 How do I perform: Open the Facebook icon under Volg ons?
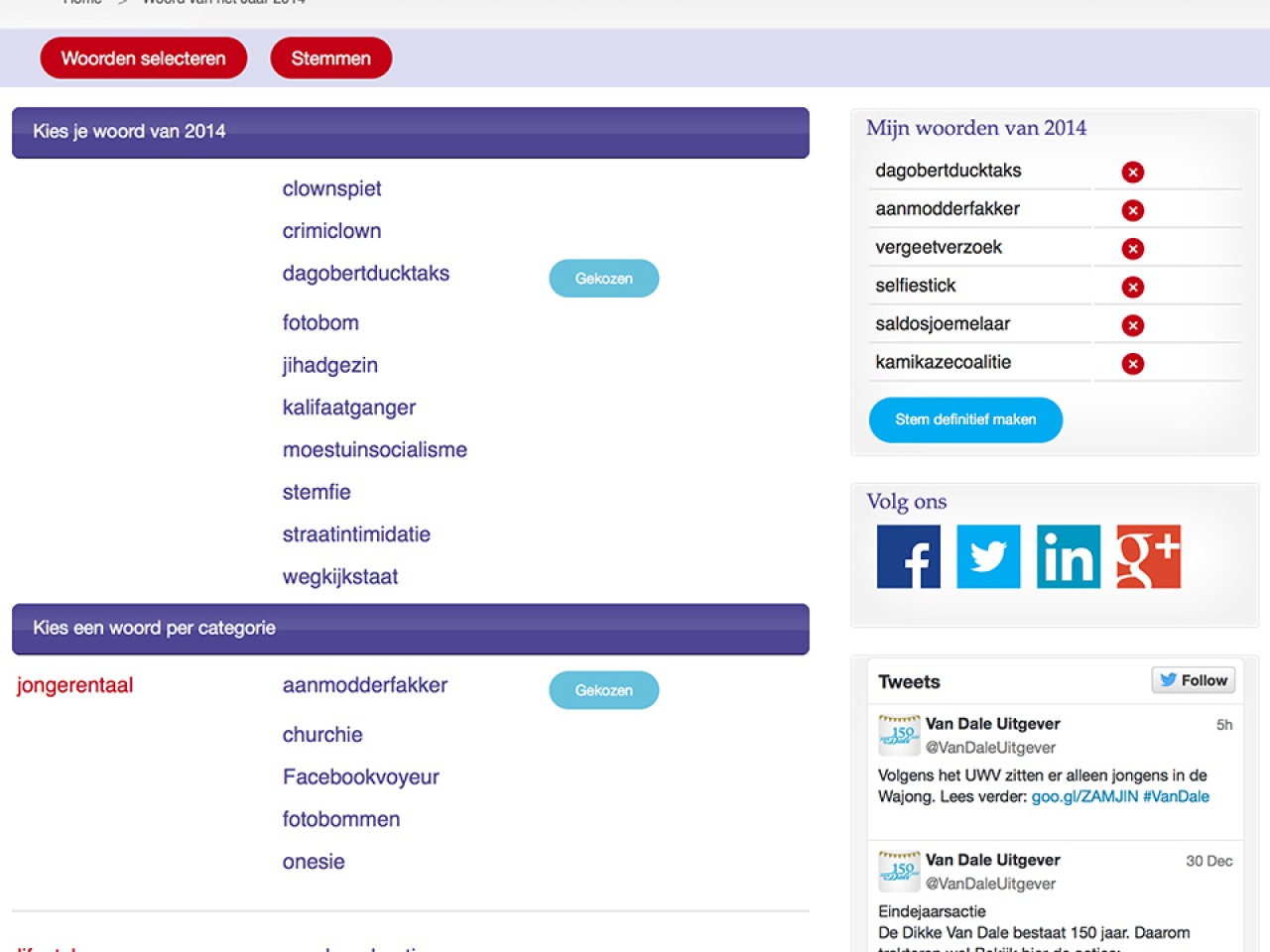coord(908,557)
